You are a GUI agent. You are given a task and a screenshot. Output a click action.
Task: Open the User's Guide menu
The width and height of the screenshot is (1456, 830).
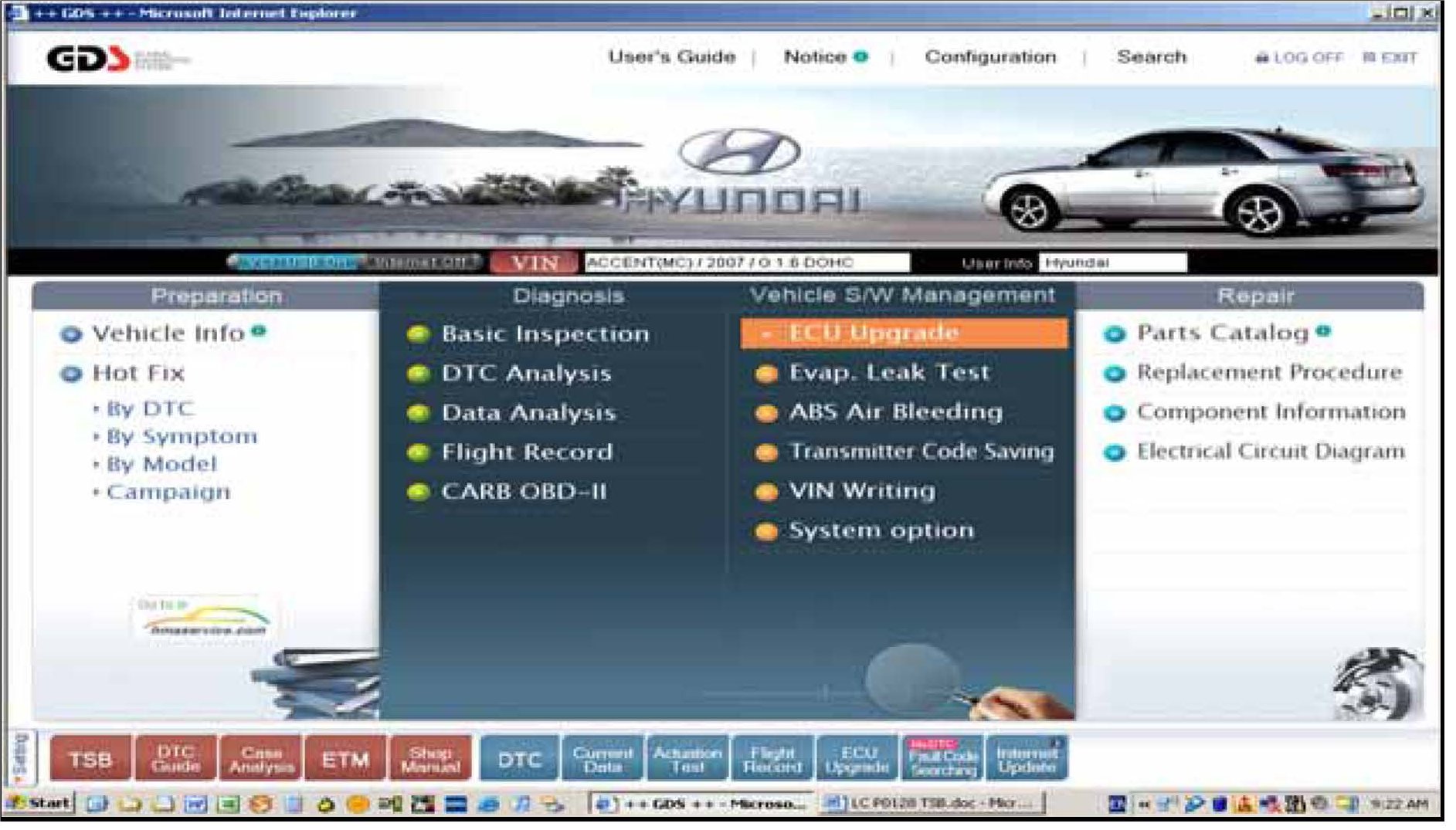click(x=671, y=57)
